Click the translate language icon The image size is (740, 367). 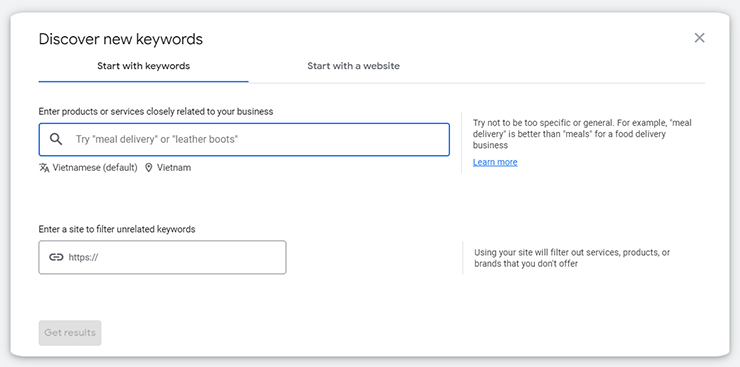click(x=44, y=168)
